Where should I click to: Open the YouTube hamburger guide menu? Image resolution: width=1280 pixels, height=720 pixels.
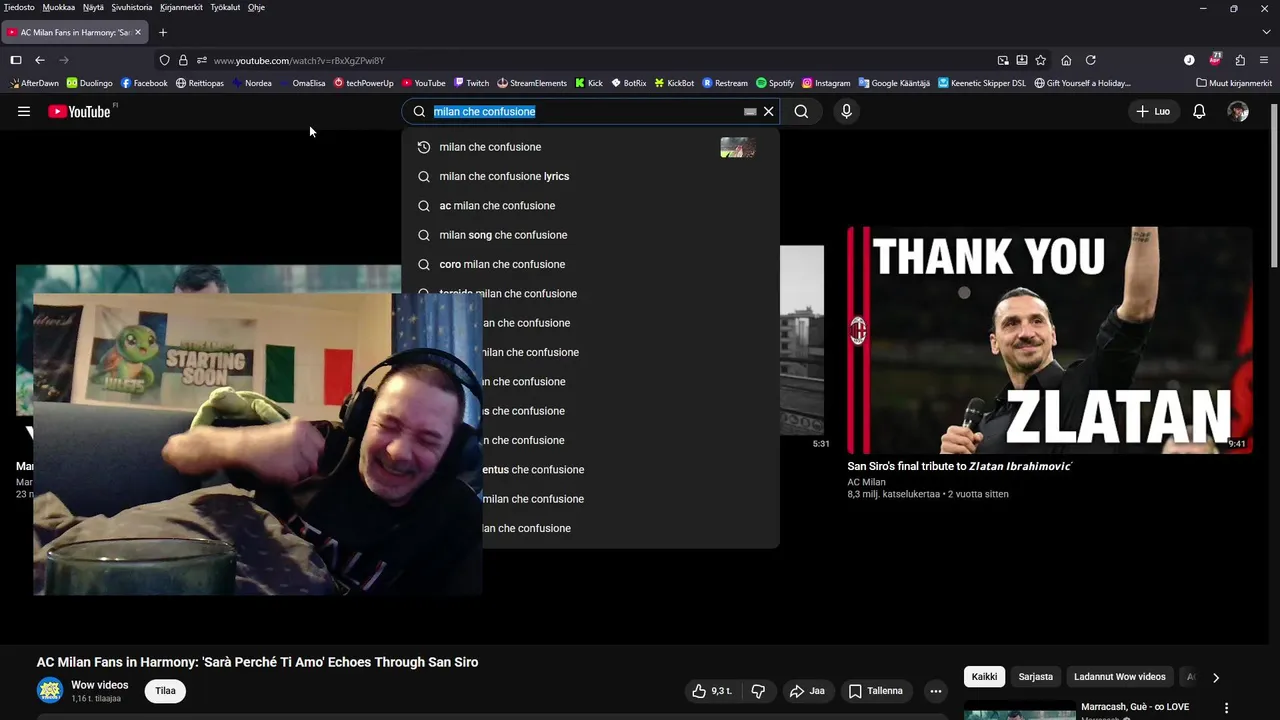point(24,111)
